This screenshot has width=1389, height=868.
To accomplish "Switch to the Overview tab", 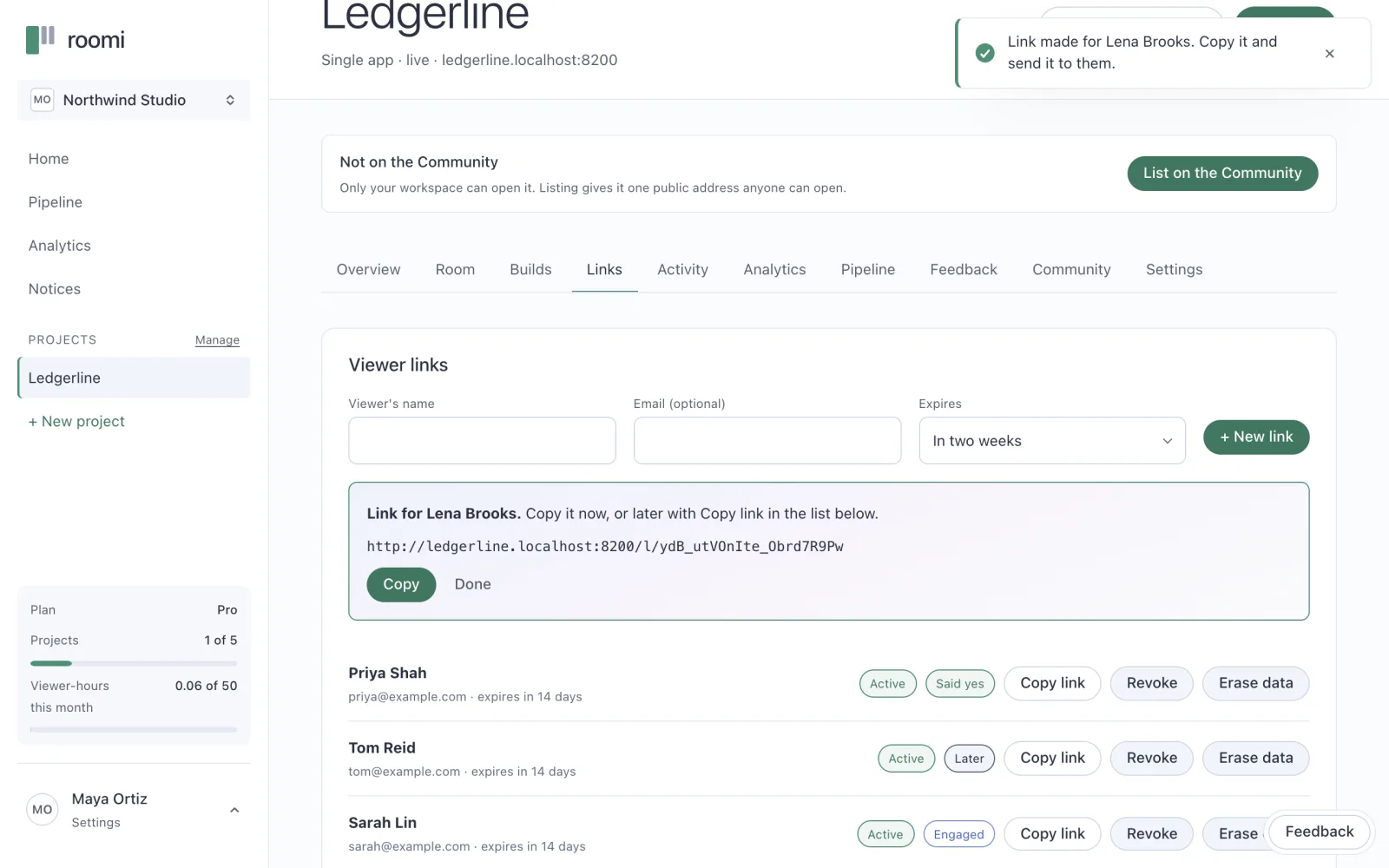I will (x=368, y=270).
